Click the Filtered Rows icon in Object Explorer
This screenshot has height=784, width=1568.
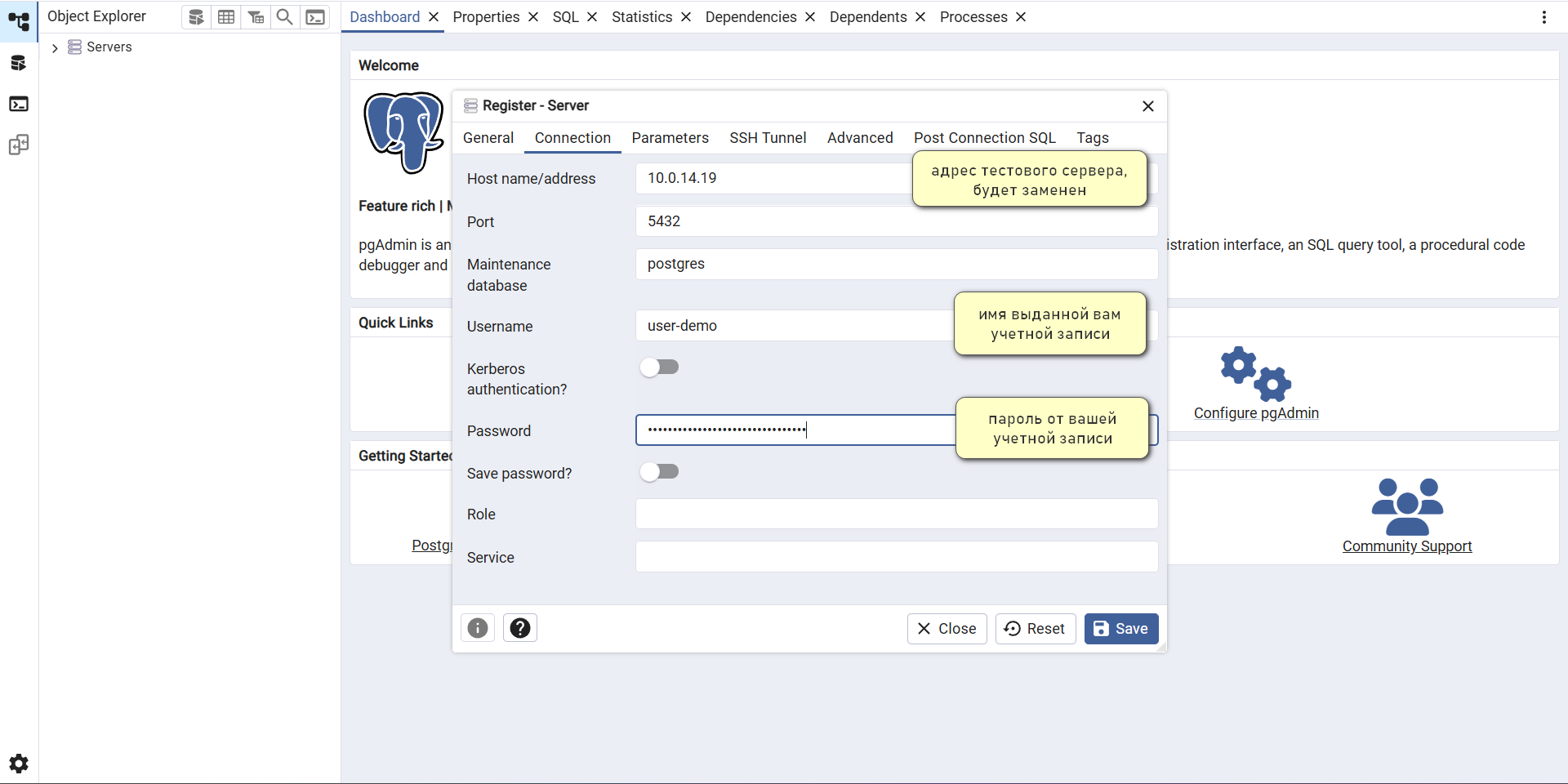256,17
